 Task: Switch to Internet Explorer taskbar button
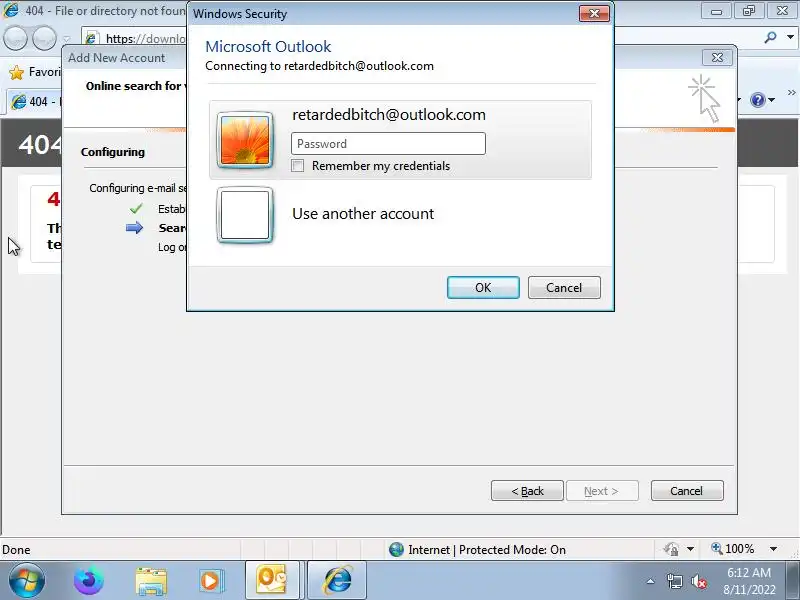[x=337, y=580]
